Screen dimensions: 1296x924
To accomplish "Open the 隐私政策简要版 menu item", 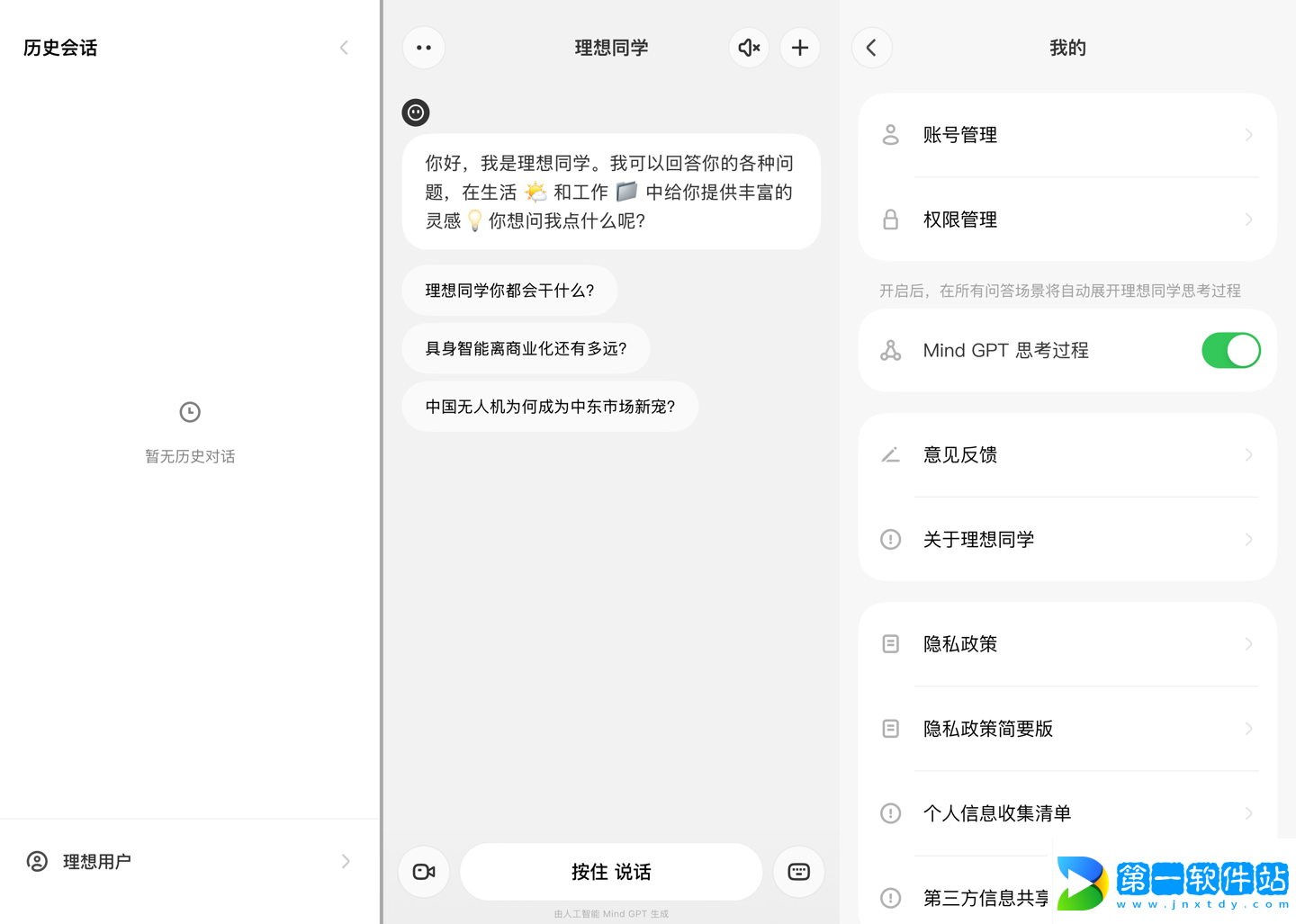I will click(1067, 729).
